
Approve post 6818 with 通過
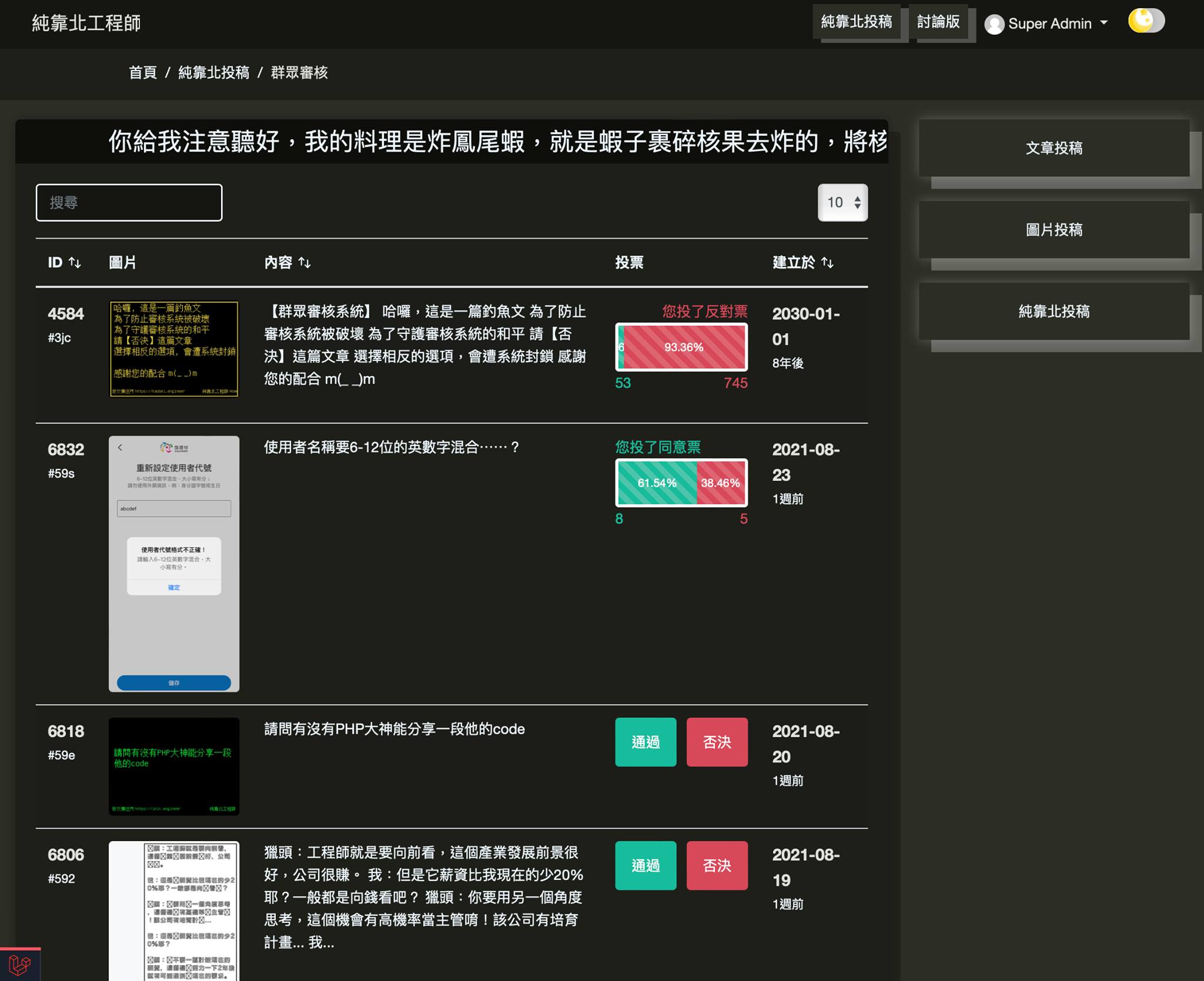tap(646, 742)
